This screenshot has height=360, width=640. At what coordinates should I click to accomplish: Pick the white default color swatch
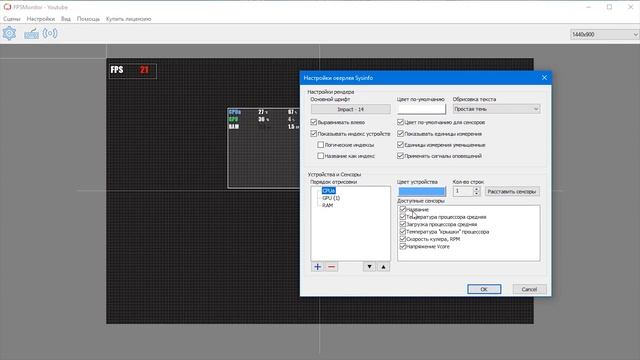[x=421, y=109]
